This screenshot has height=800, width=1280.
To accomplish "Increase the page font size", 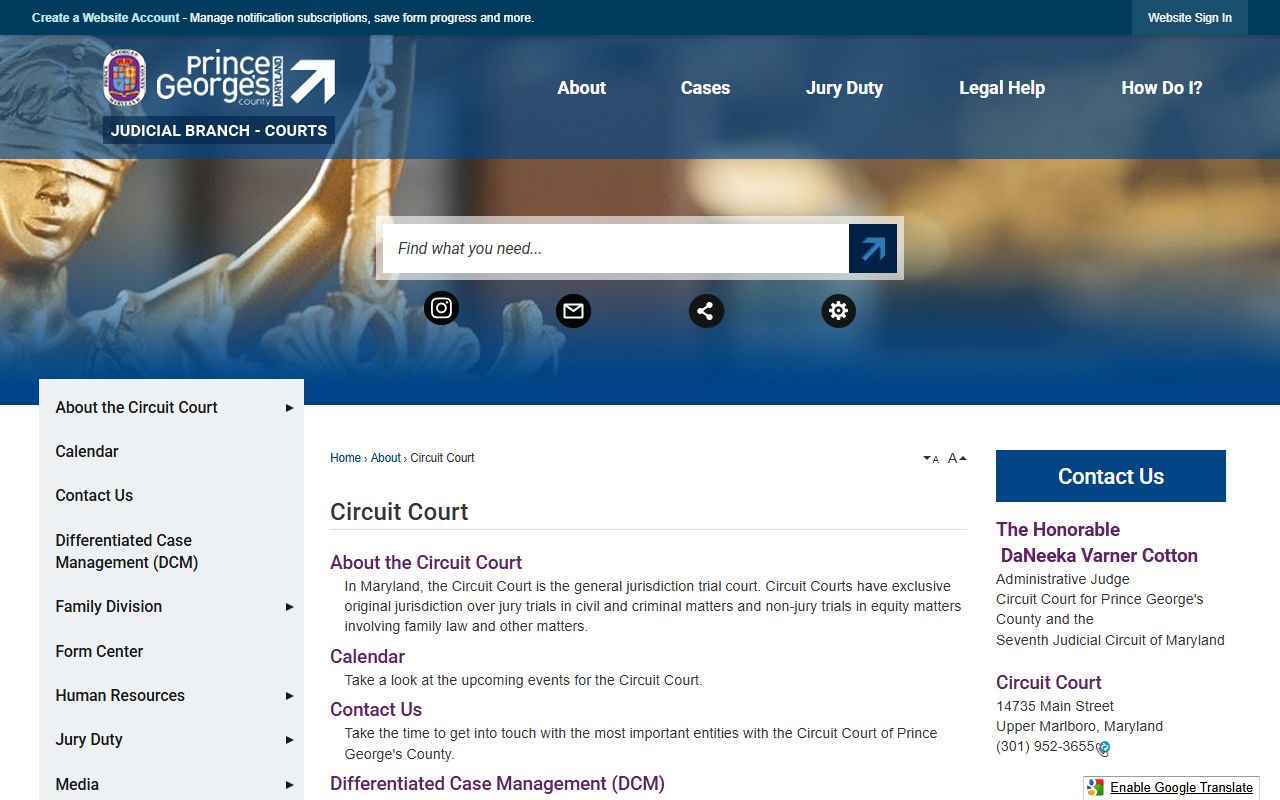I will point(957,458).
